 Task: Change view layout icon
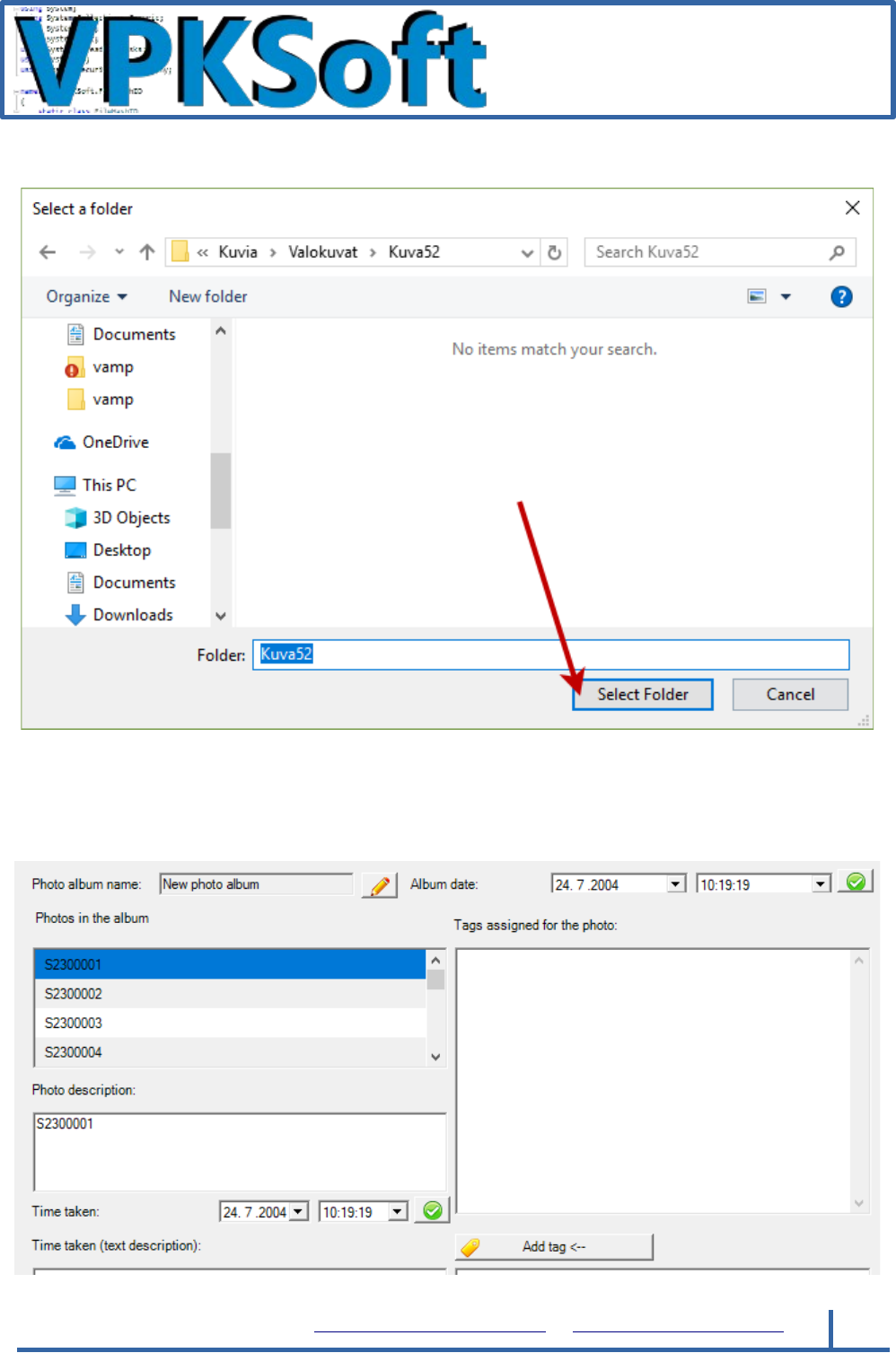click(757, 296)
